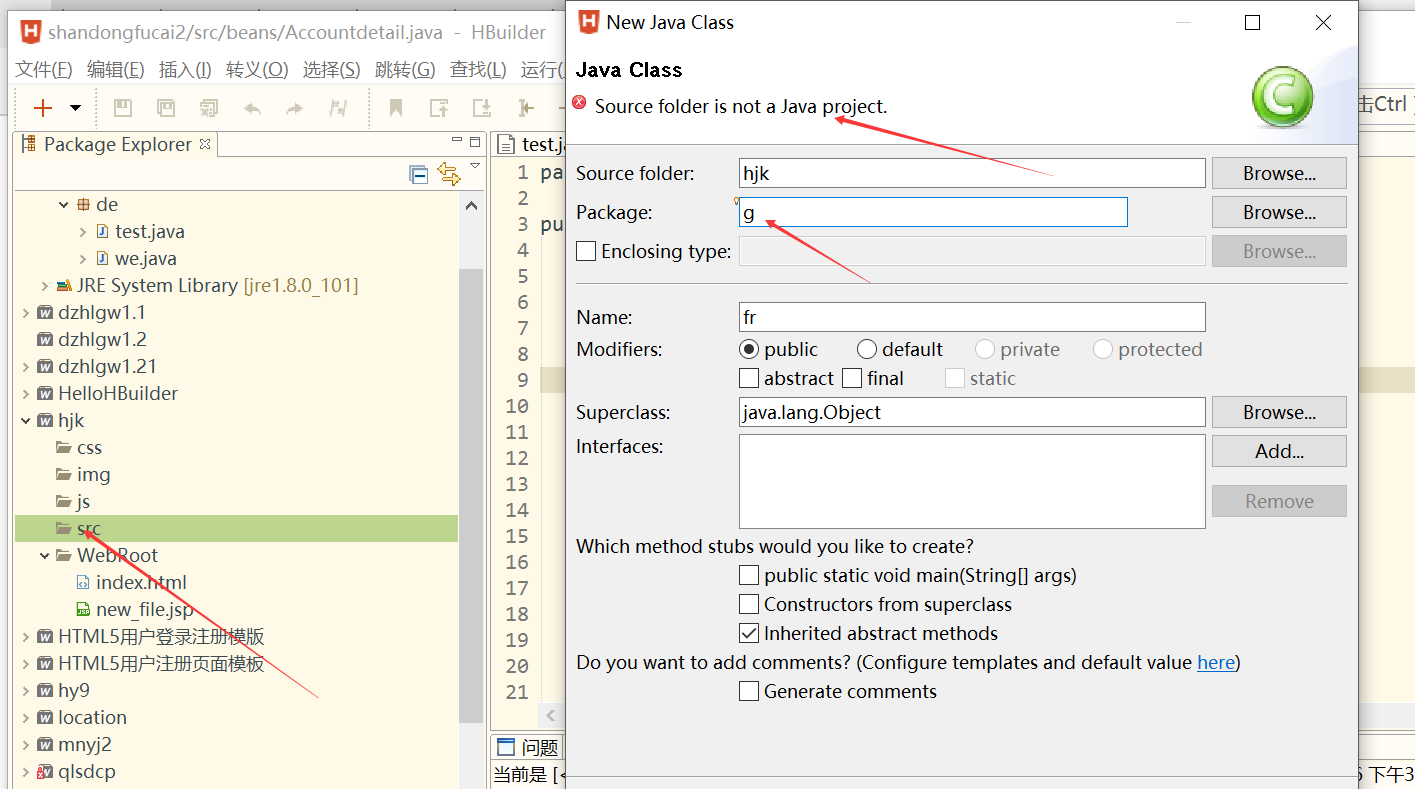The width and height of the screenshot is (1415, 789).
Task: Expand the HelloHBuilder project
Action: tap(25, 393)
